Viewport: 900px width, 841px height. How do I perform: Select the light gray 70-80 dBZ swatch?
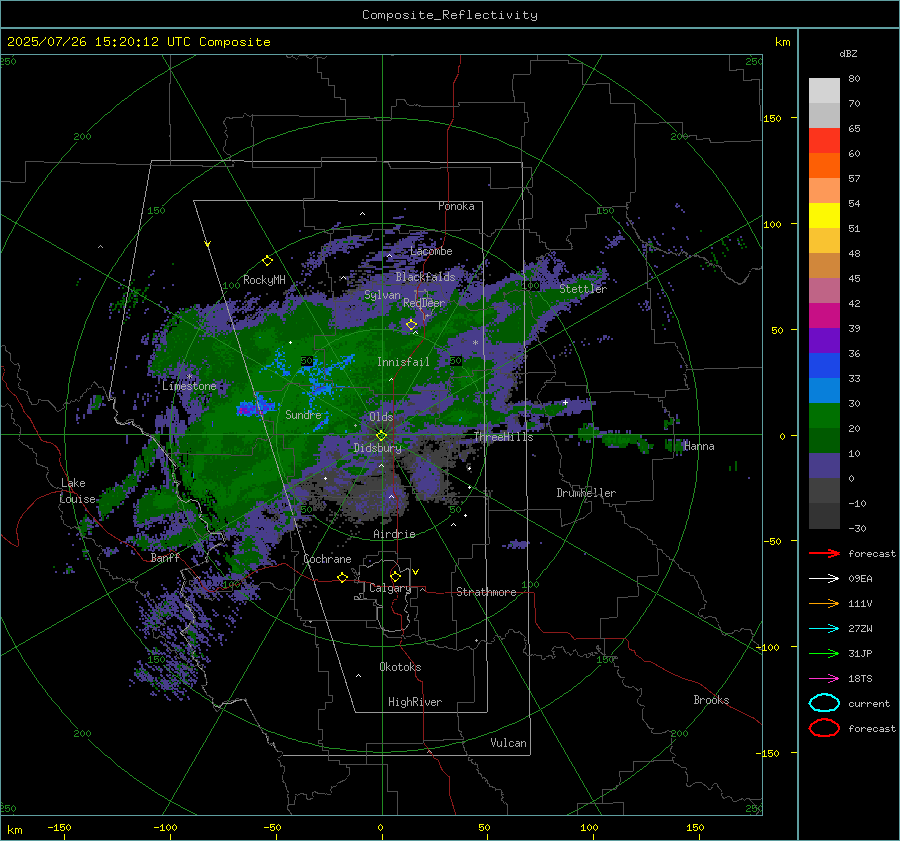(824, 90)
